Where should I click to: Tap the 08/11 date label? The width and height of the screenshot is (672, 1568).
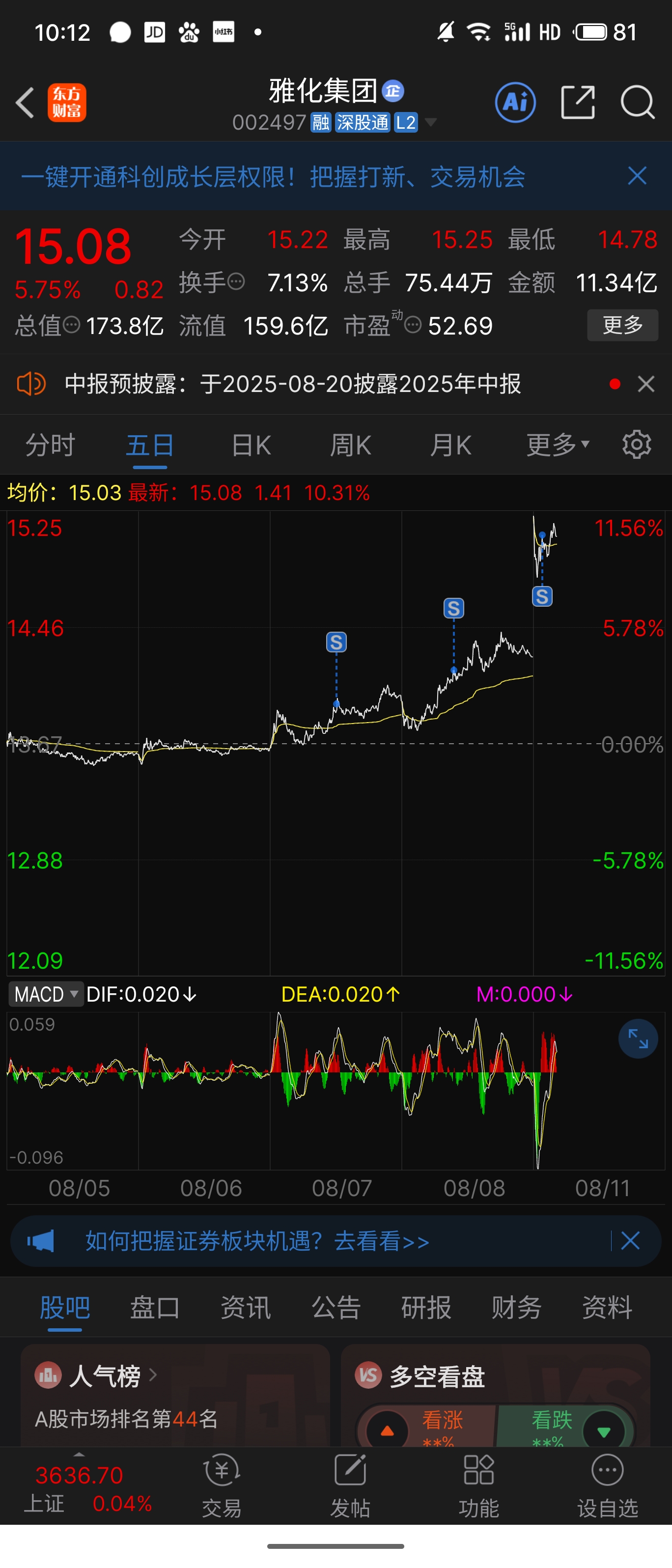tap(603, 1188)
